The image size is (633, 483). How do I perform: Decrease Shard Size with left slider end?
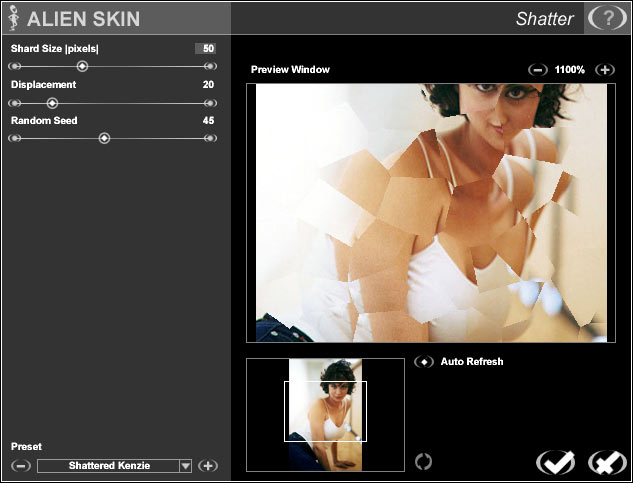click(15, 66)
